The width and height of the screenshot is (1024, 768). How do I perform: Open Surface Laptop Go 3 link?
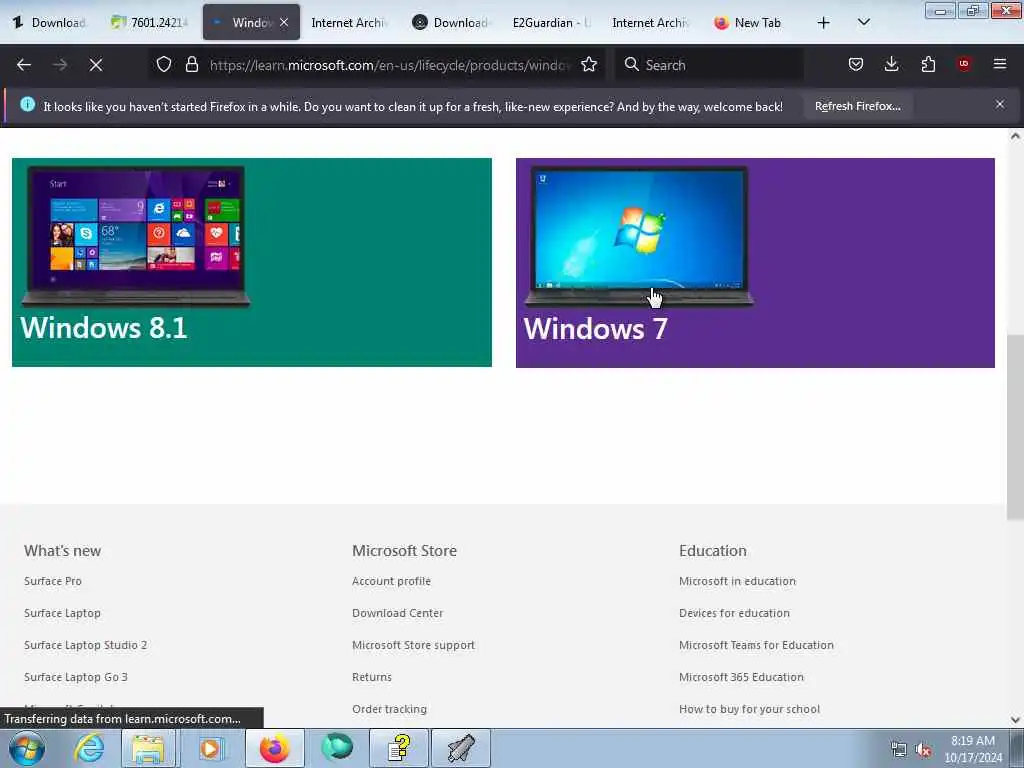(x=76, y=677)
